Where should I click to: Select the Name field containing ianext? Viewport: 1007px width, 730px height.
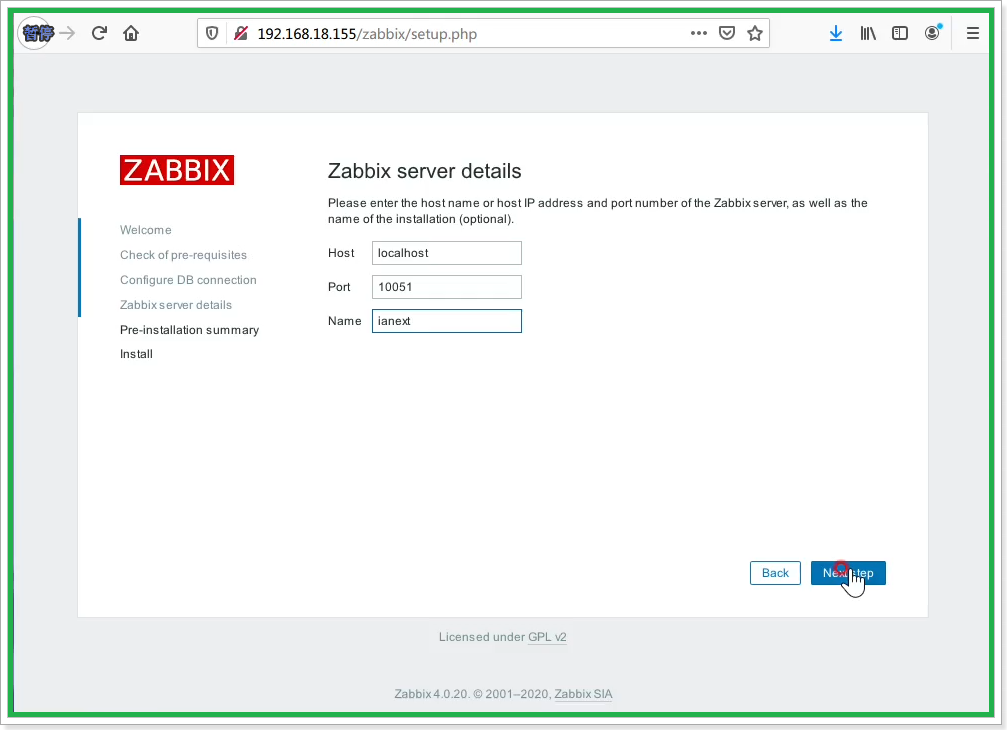(x=446, y=321)
